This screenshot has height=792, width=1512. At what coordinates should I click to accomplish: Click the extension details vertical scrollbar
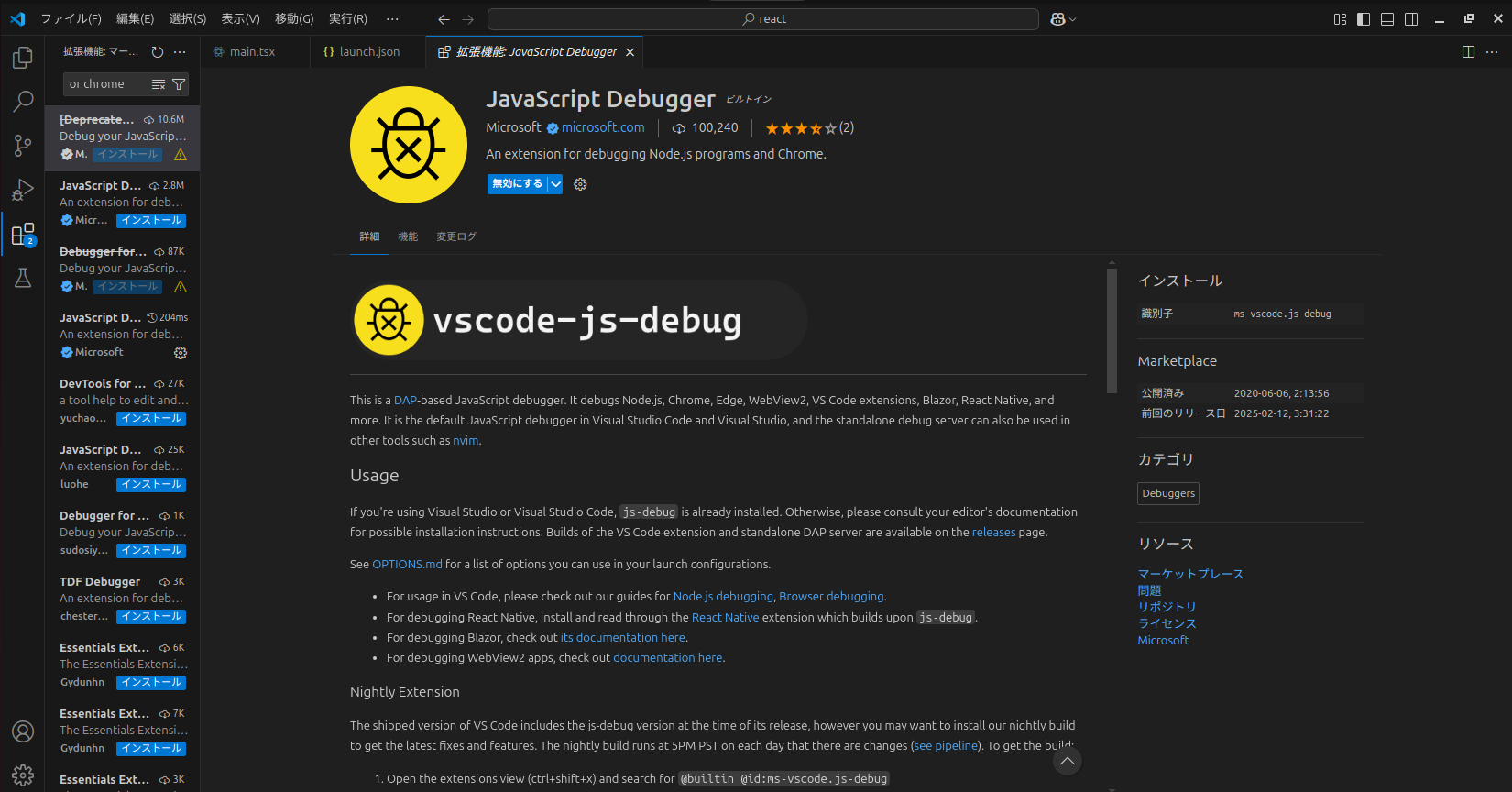1112,330
